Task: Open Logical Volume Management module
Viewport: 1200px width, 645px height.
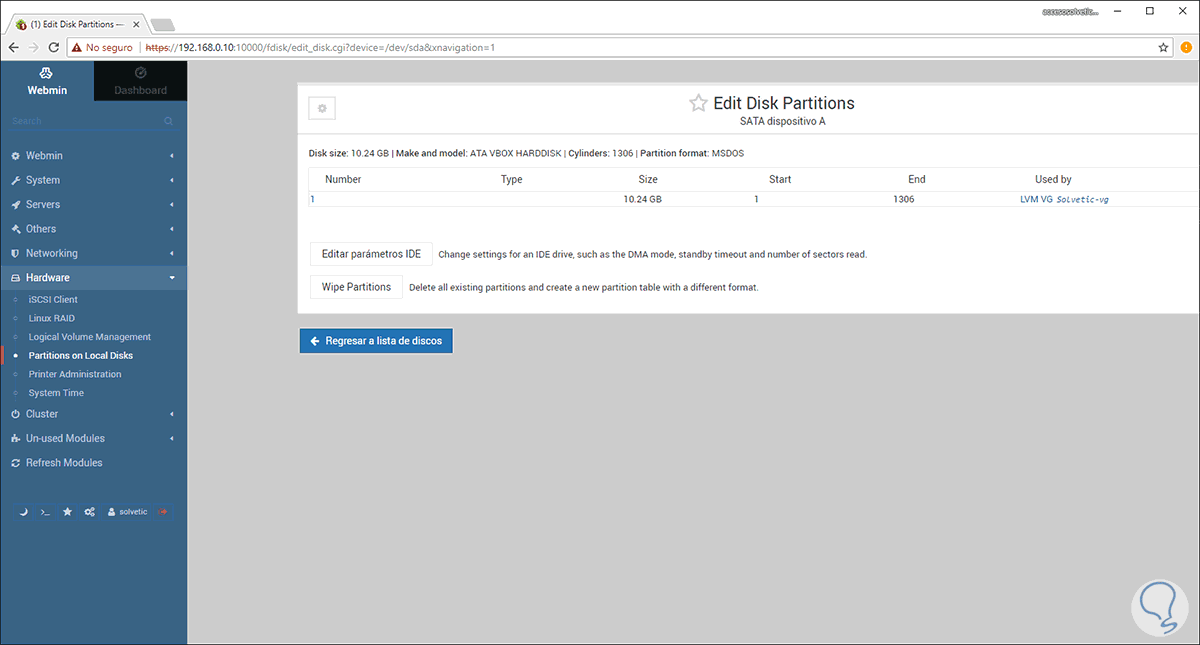Action: pos(90,337)
